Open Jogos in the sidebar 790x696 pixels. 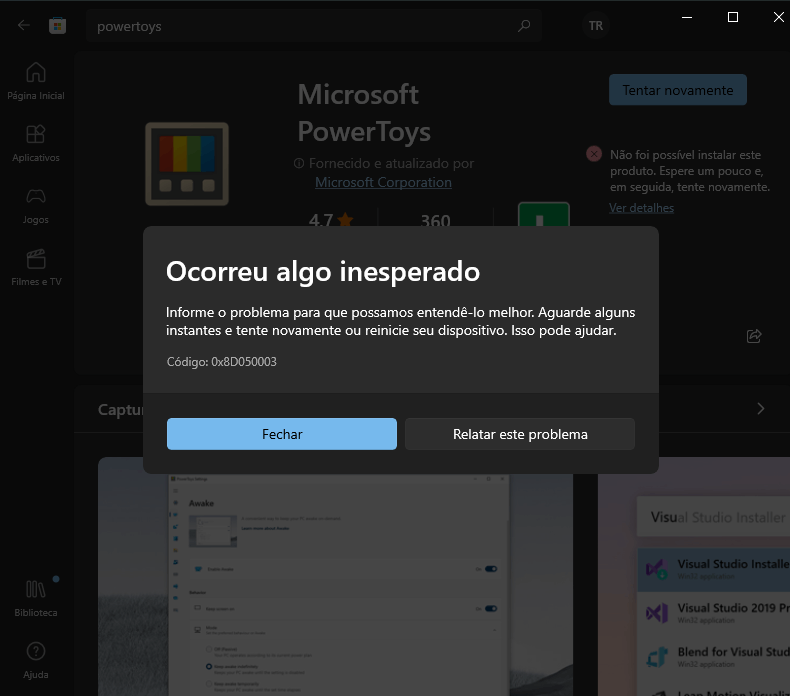pos(36,206)
